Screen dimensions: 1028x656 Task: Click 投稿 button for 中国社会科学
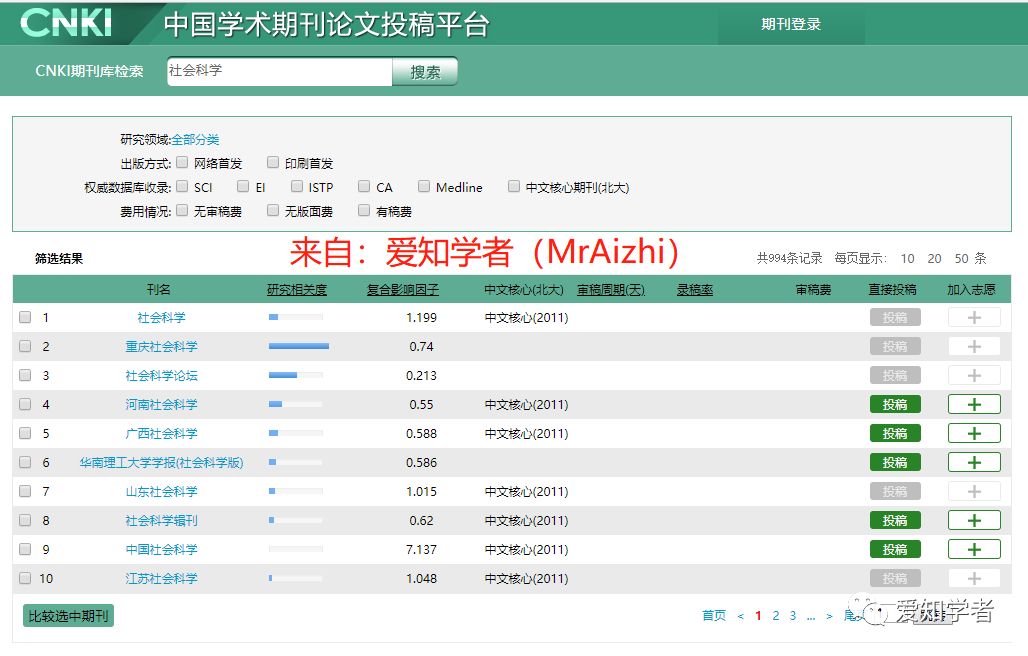click(895, 549)
